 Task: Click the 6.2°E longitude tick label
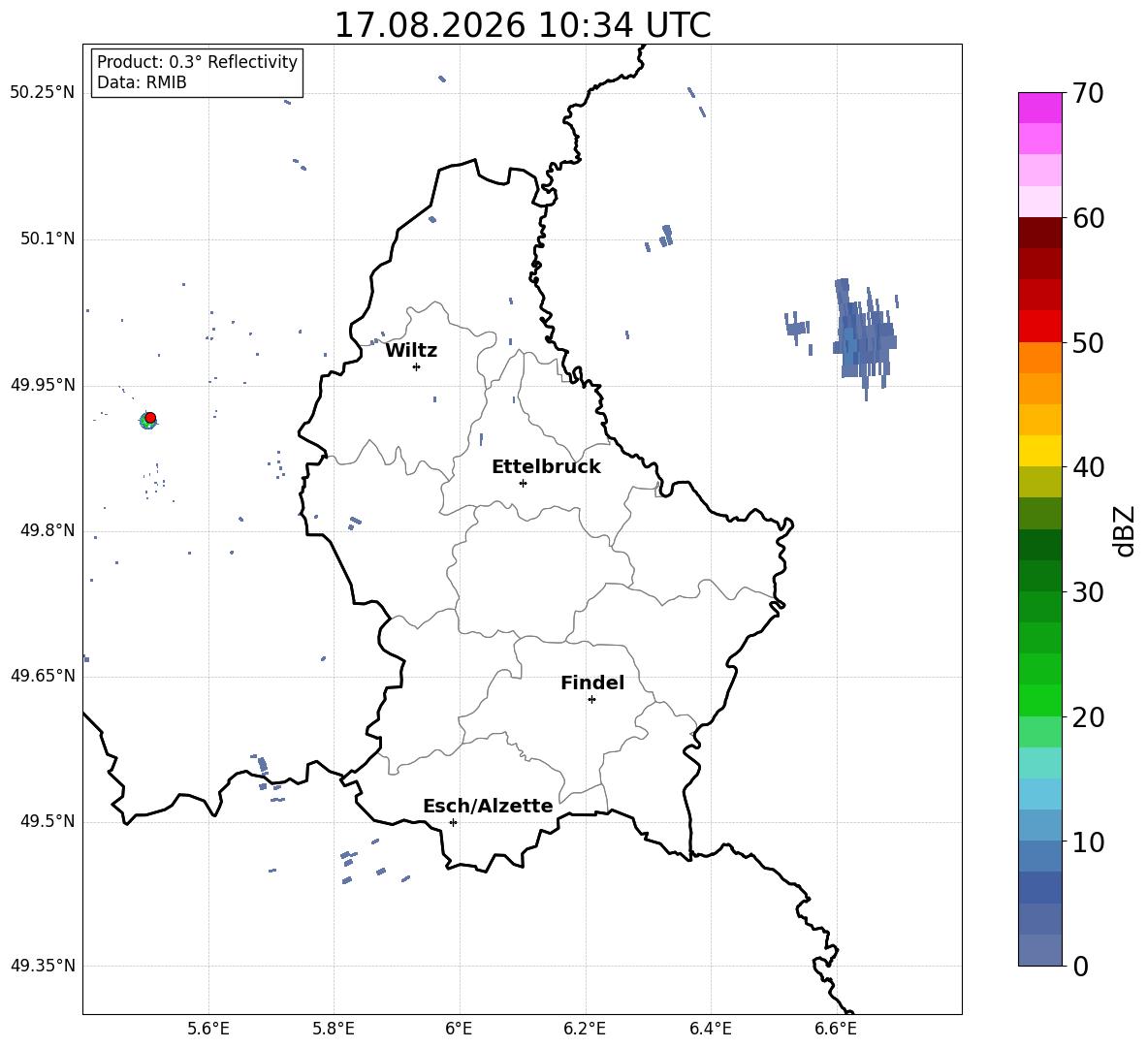point(585,1029)
